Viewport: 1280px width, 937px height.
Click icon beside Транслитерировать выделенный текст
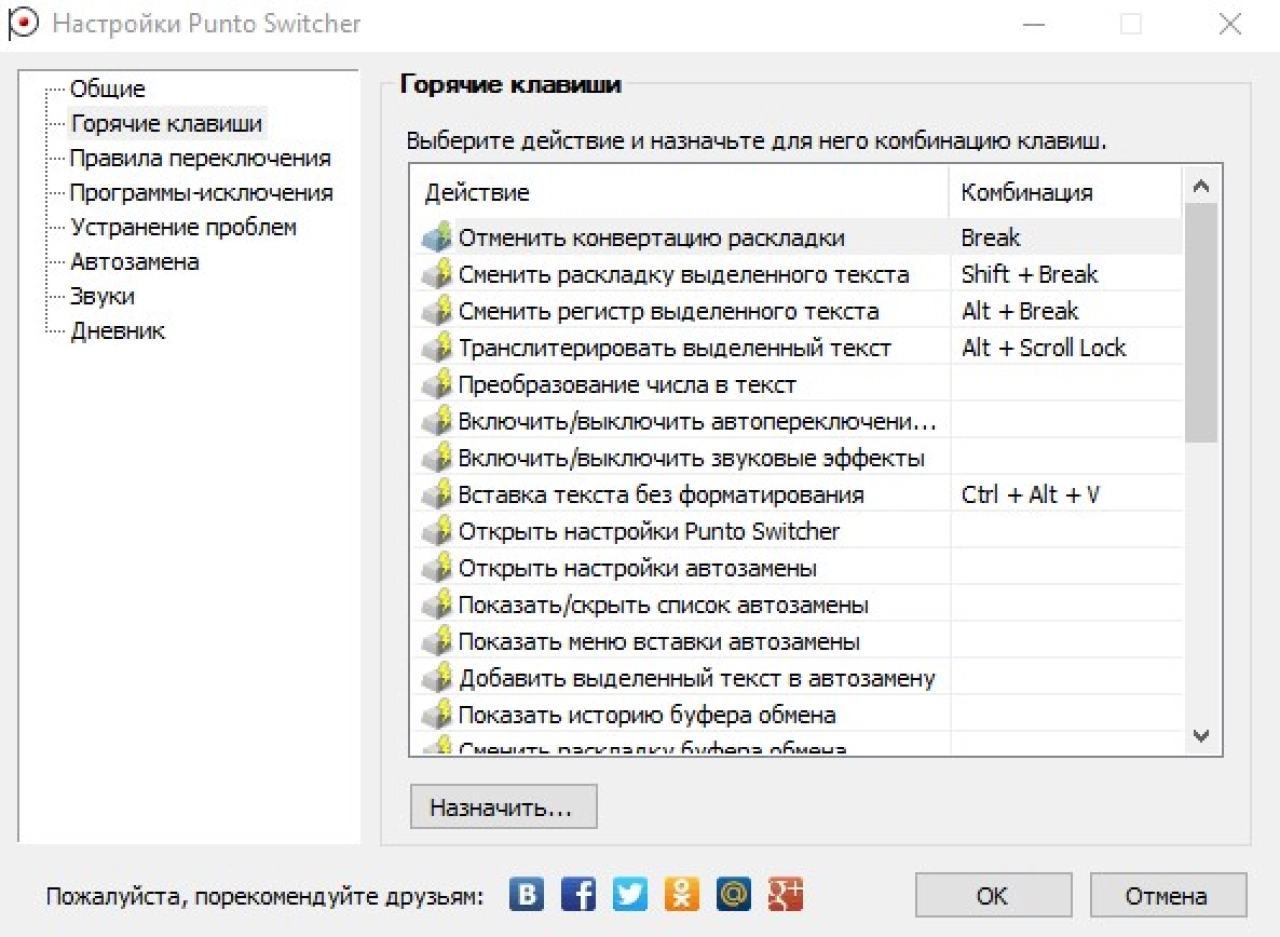click(x=437, y=348)
